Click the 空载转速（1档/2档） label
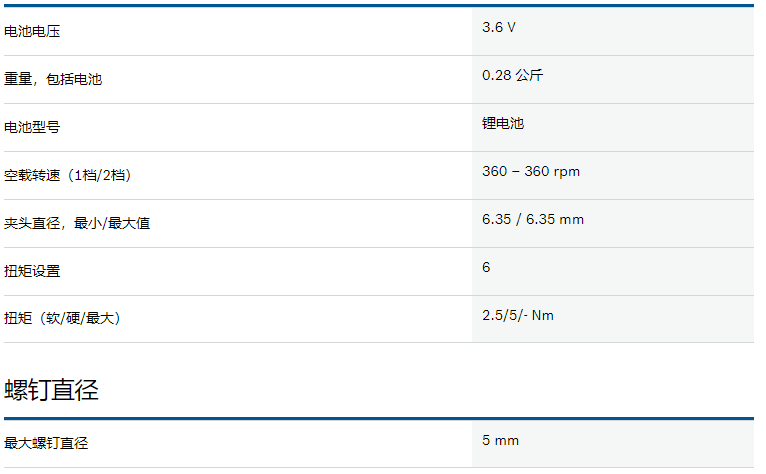Viewport: 766px width, 474px height. (68, 175)
